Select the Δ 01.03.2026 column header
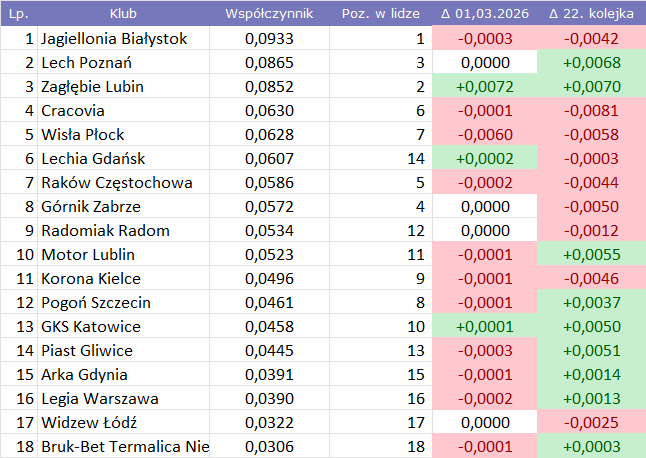 (x=485, y=14)
